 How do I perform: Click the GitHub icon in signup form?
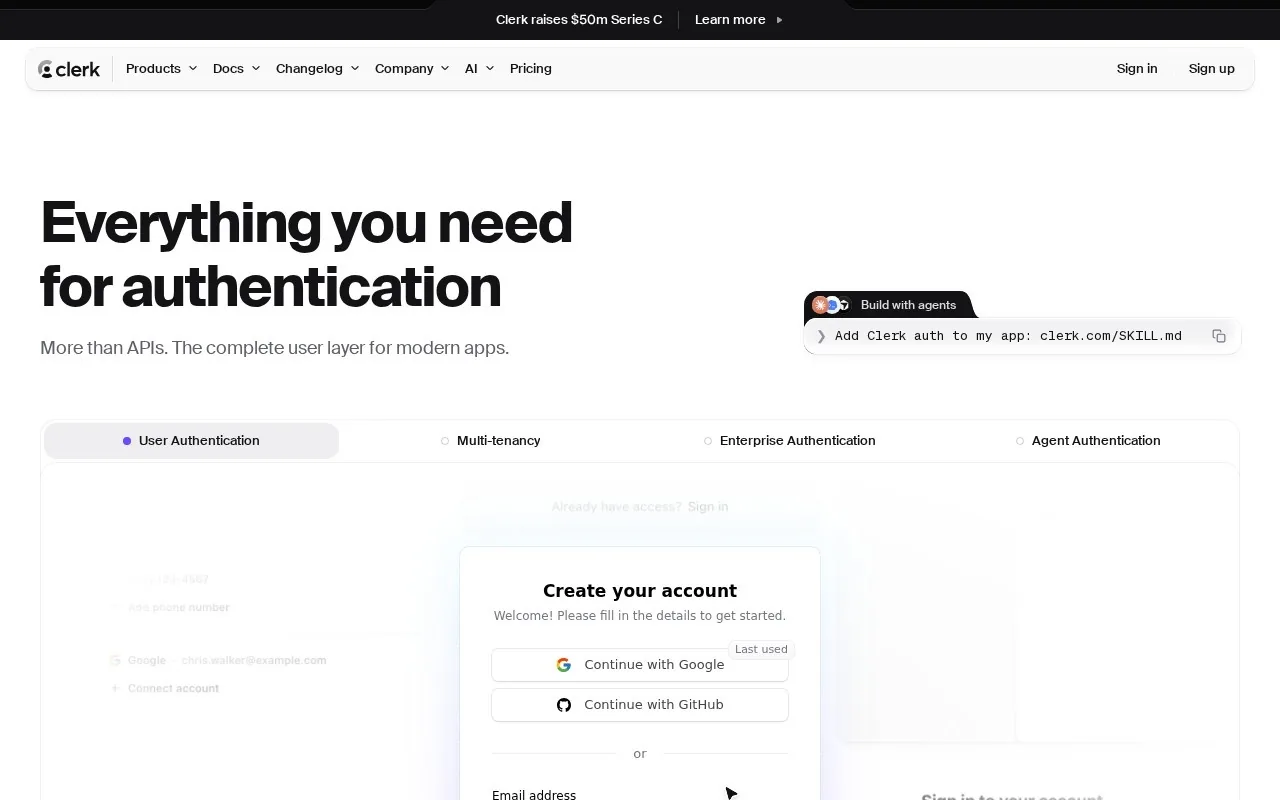click(564, 705)
